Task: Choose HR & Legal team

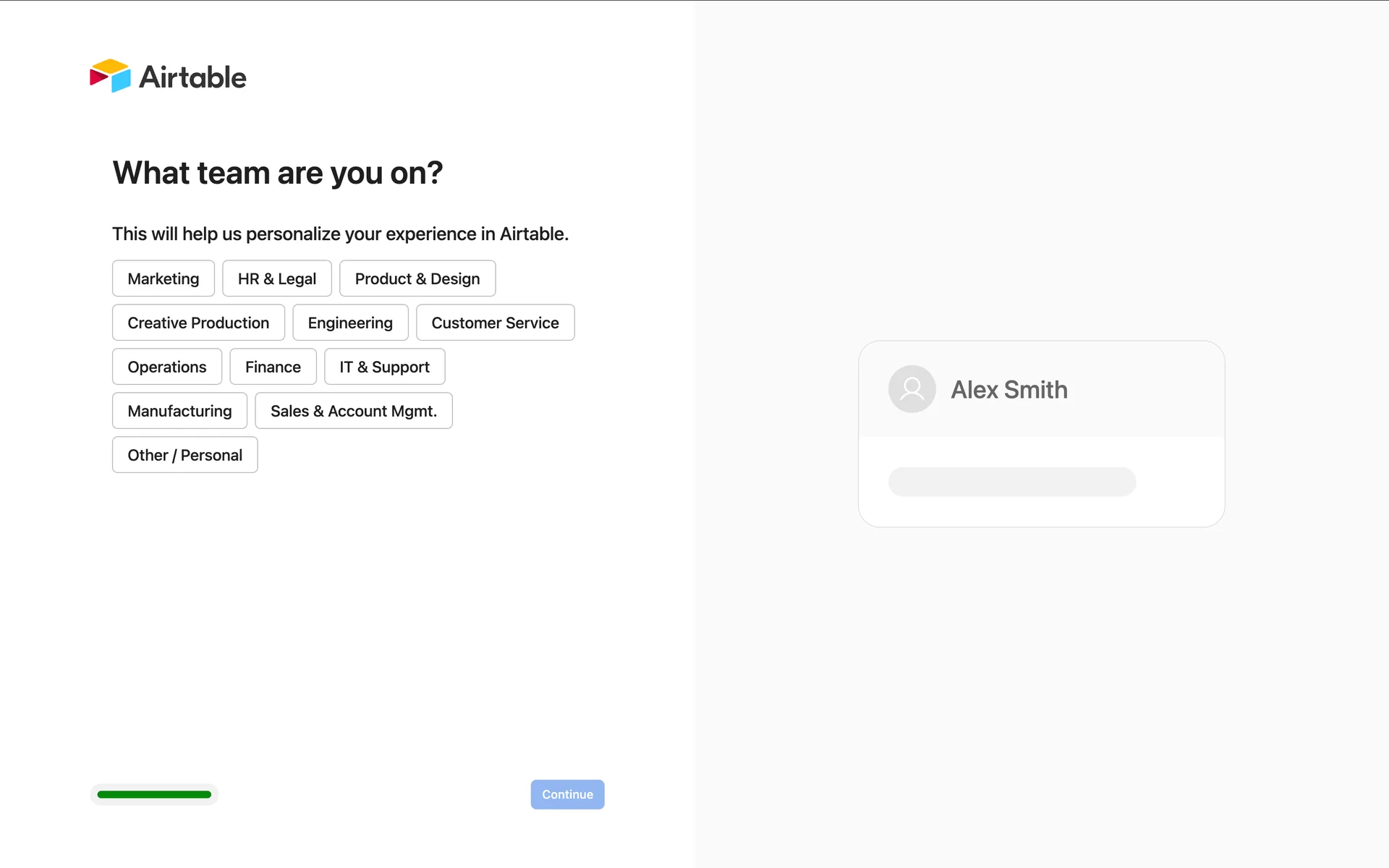Action: (277, 278)
